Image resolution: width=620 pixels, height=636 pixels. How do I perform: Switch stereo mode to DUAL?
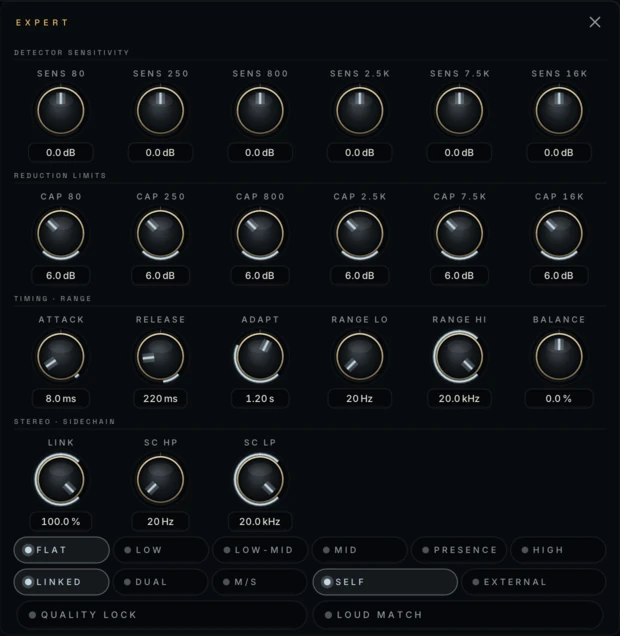[161, 582]
